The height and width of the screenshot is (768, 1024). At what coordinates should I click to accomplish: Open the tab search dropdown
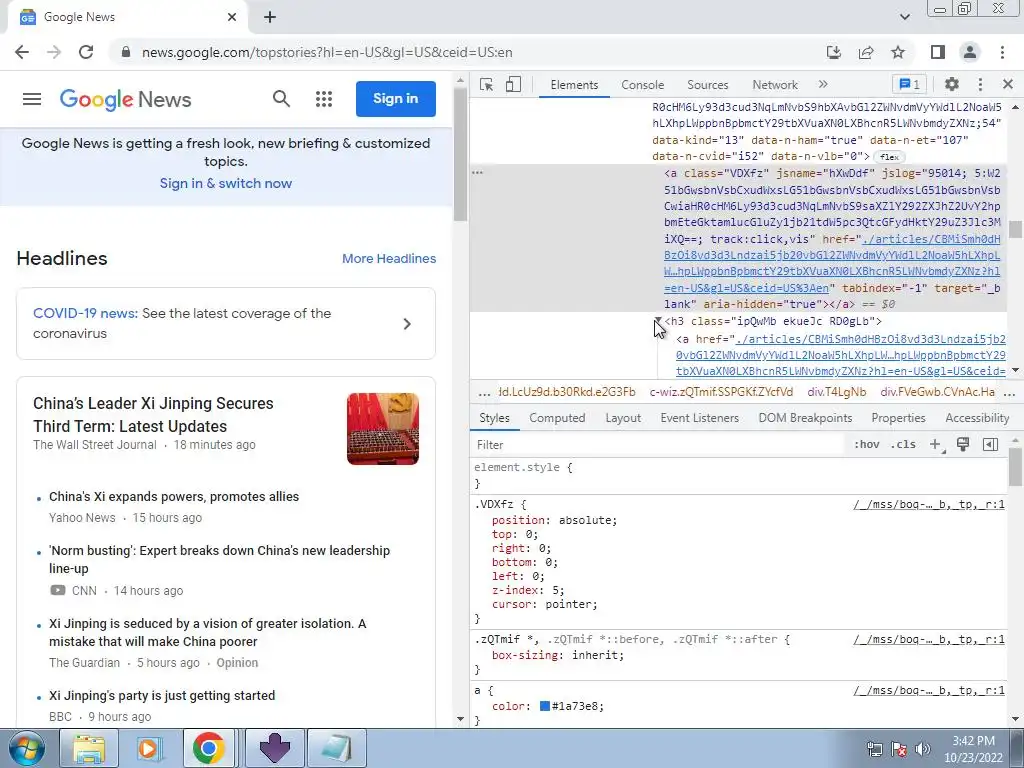904,17
